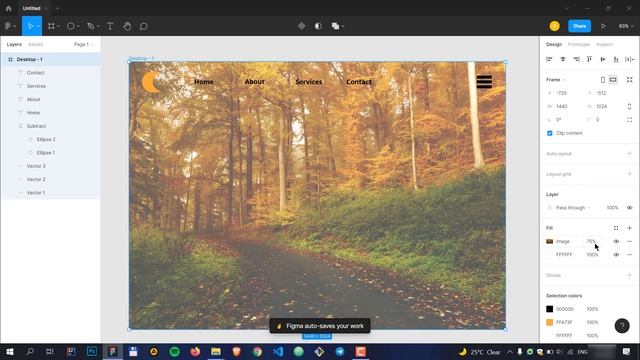The width and height of the screenshot is (640, 360).
Task: Select the Text tool
Action: pos(110,26)
